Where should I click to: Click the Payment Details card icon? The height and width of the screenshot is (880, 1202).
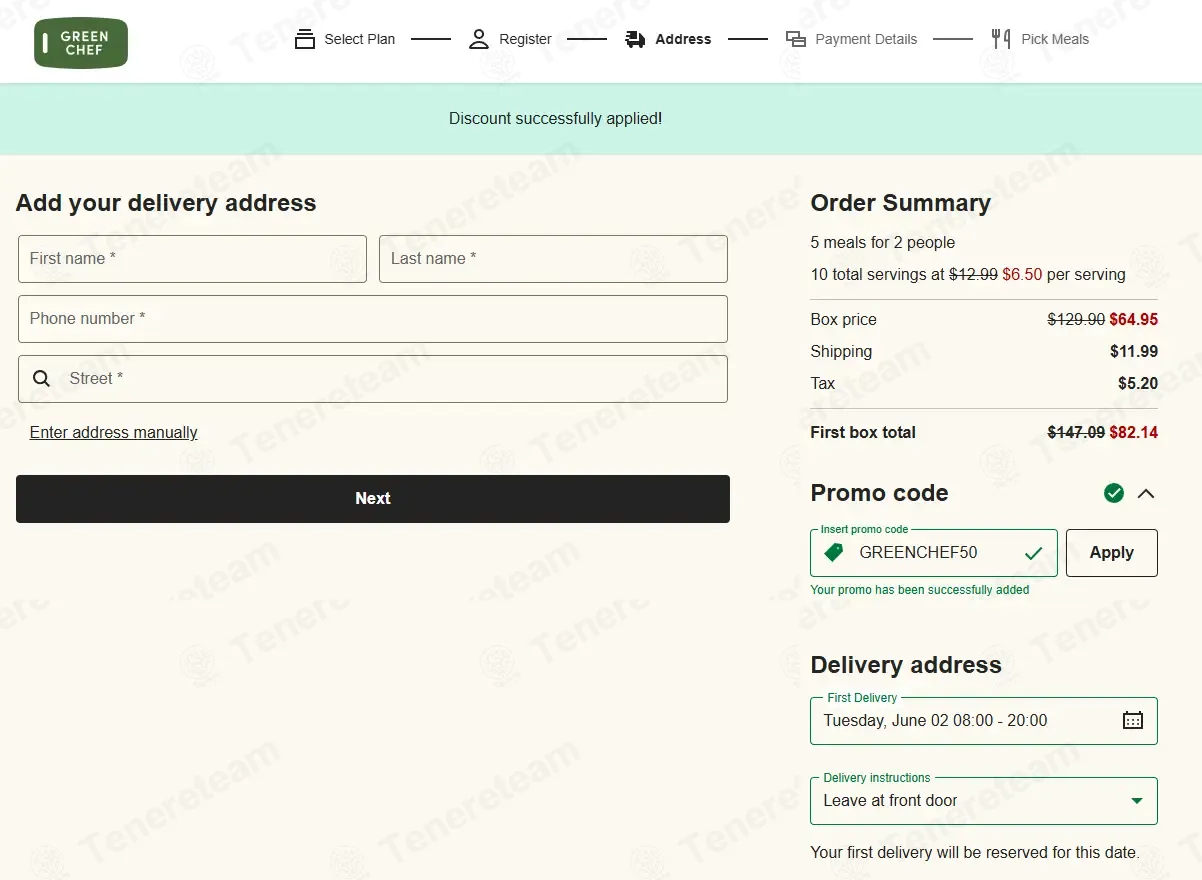796,39
